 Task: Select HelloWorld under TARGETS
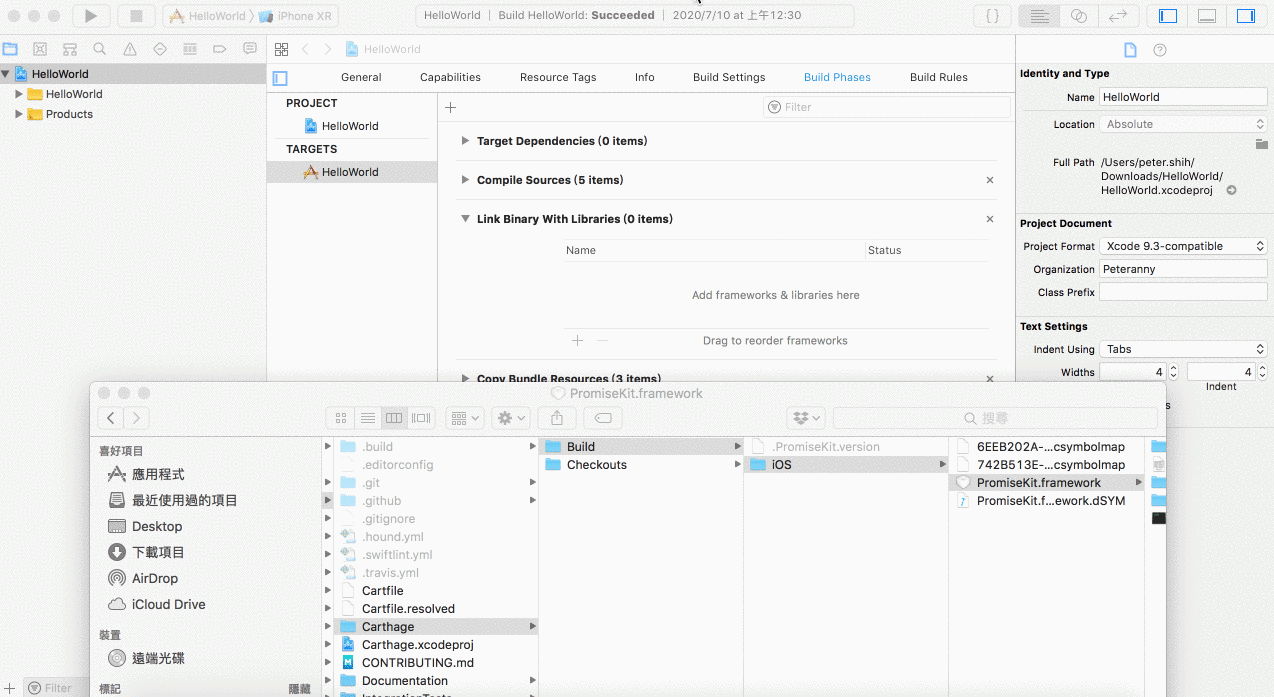click(352, 172)
